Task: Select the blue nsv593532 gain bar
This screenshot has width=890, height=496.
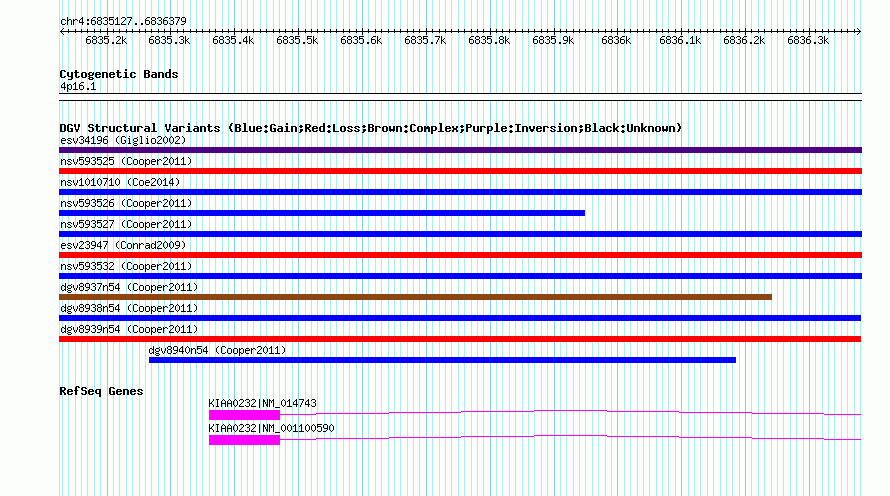Action: (460, 276)
